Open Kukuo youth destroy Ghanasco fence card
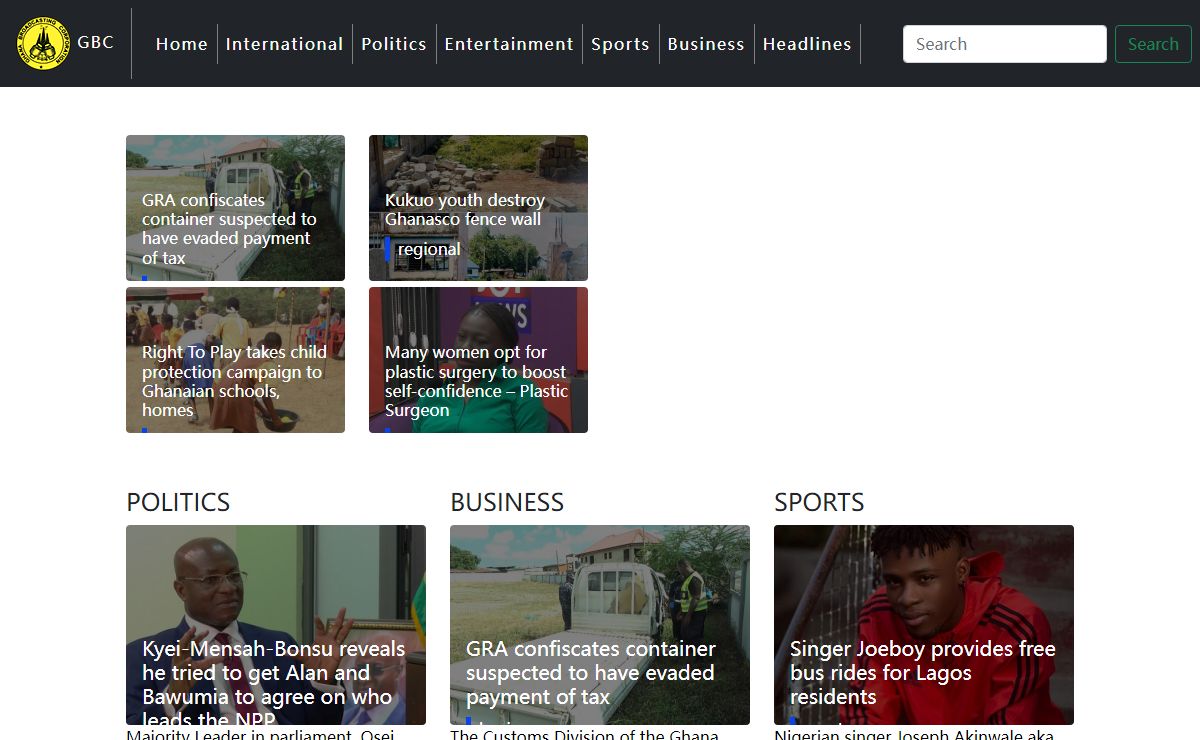Viewport: 1200px width, 740px height. click(x=478, y=208)
